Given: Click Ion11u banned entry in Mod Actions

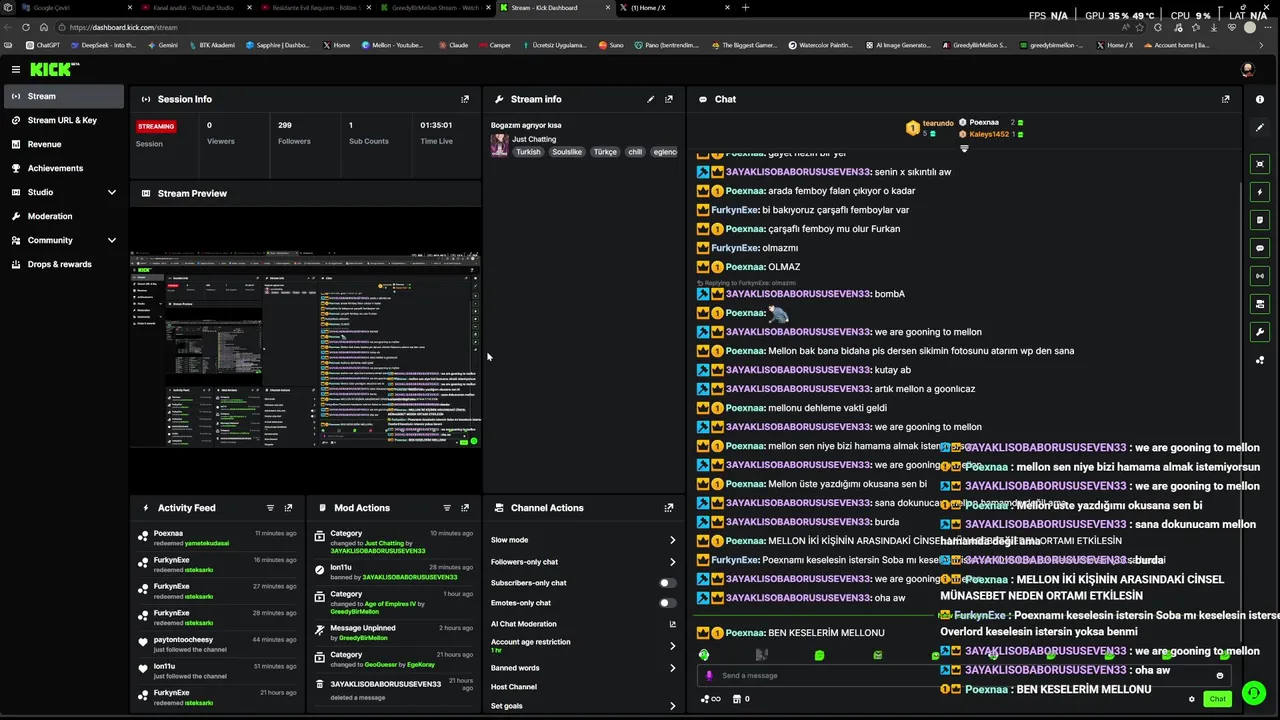Looking at the screenshot, I should point(394,572).
